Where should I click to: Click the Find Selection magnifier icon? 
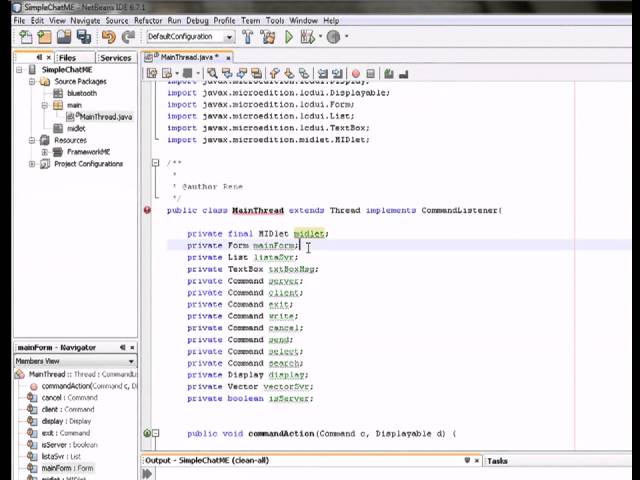(x=212, y=73)
